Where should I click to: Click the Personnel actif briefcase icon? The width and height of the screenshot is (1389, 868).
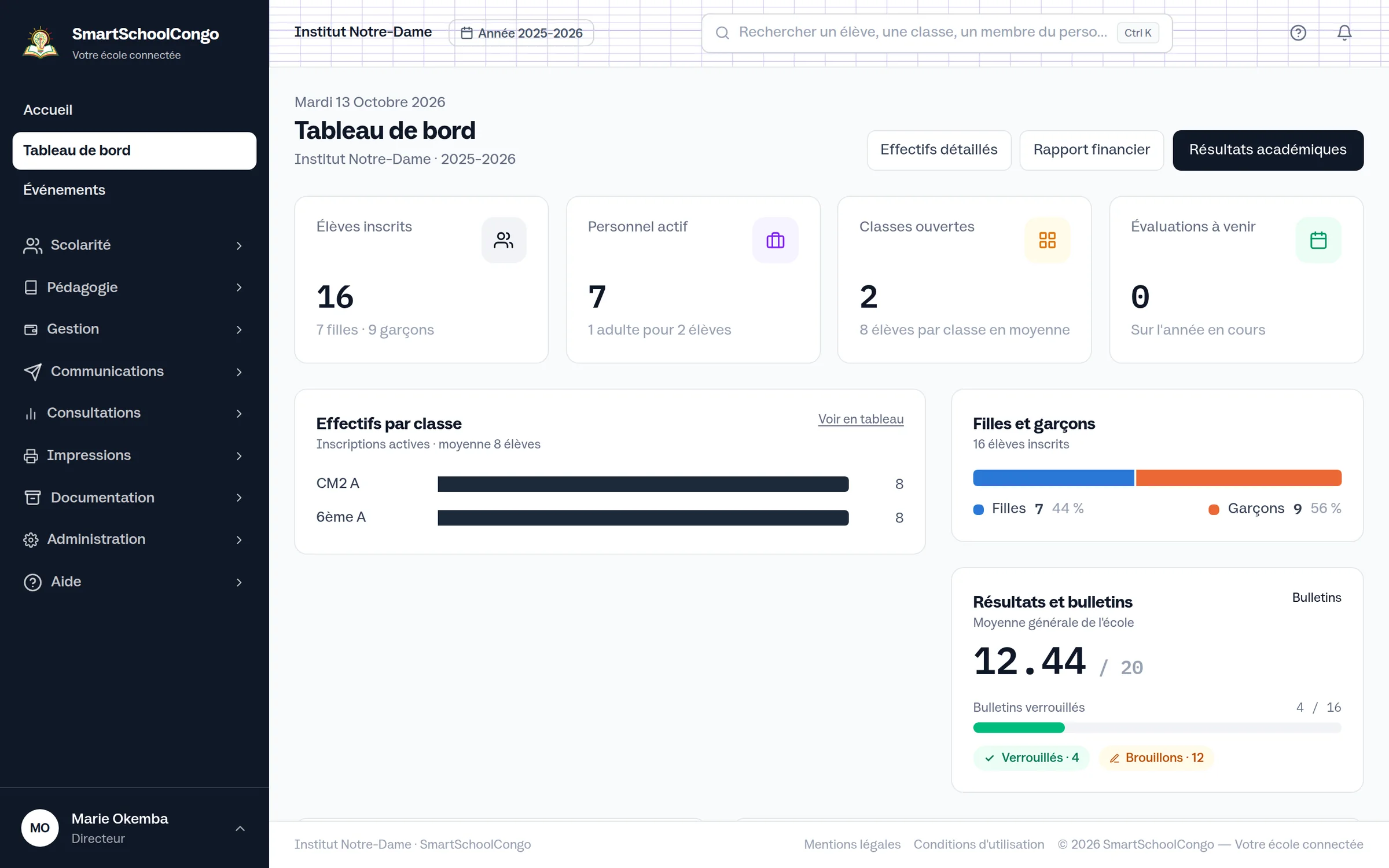[775, 240]
